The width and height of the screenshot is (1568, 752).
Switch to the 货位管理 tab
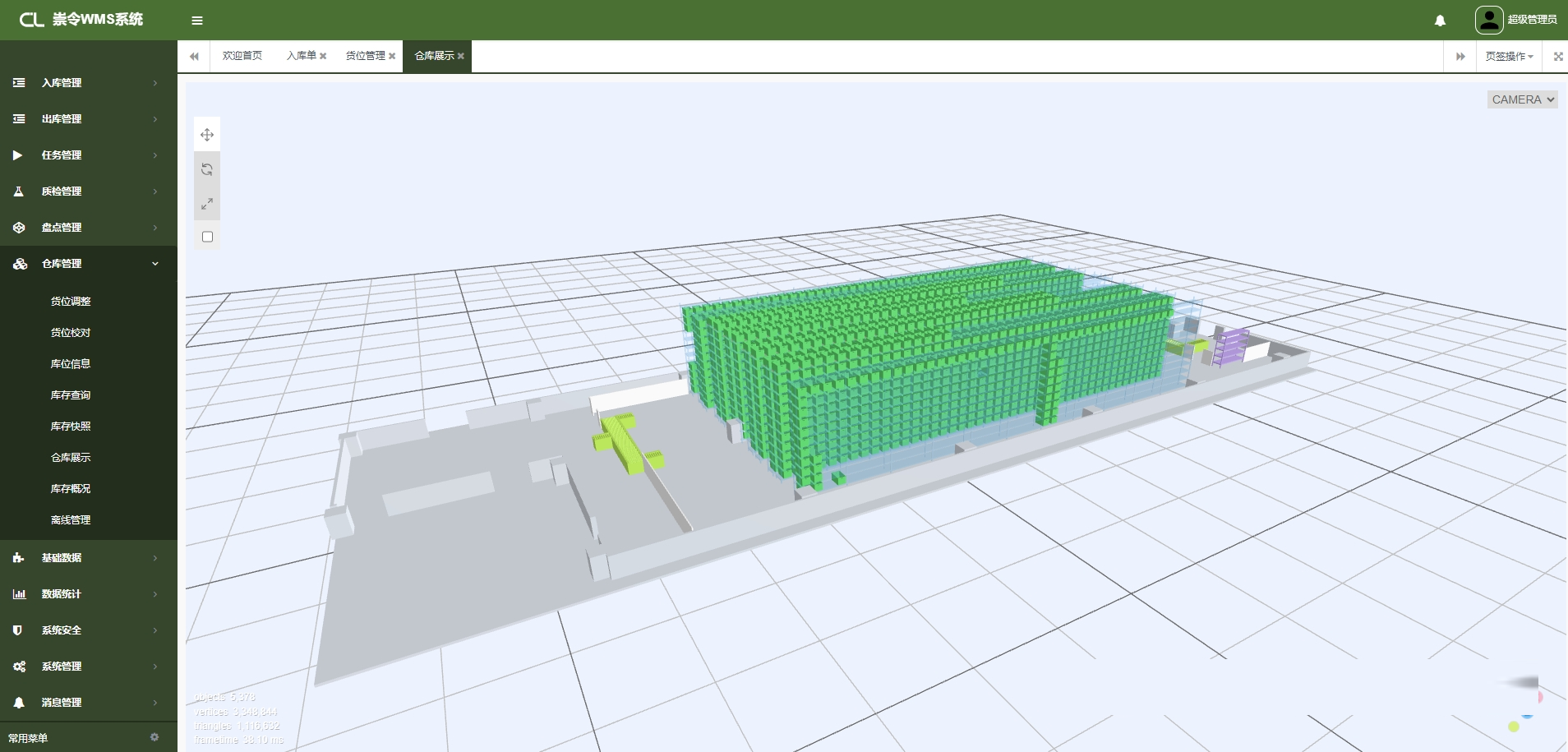point(365,56)
